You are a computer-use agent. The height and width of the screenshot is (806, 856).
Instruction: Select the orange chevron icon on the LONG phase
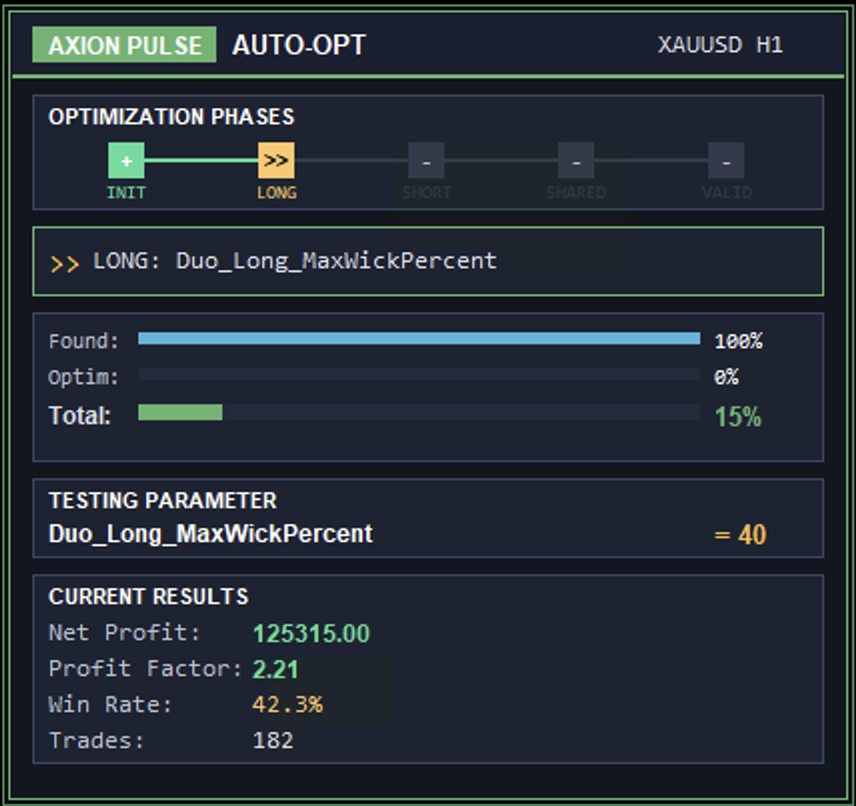pyautogui.click(x=277, y=160)
